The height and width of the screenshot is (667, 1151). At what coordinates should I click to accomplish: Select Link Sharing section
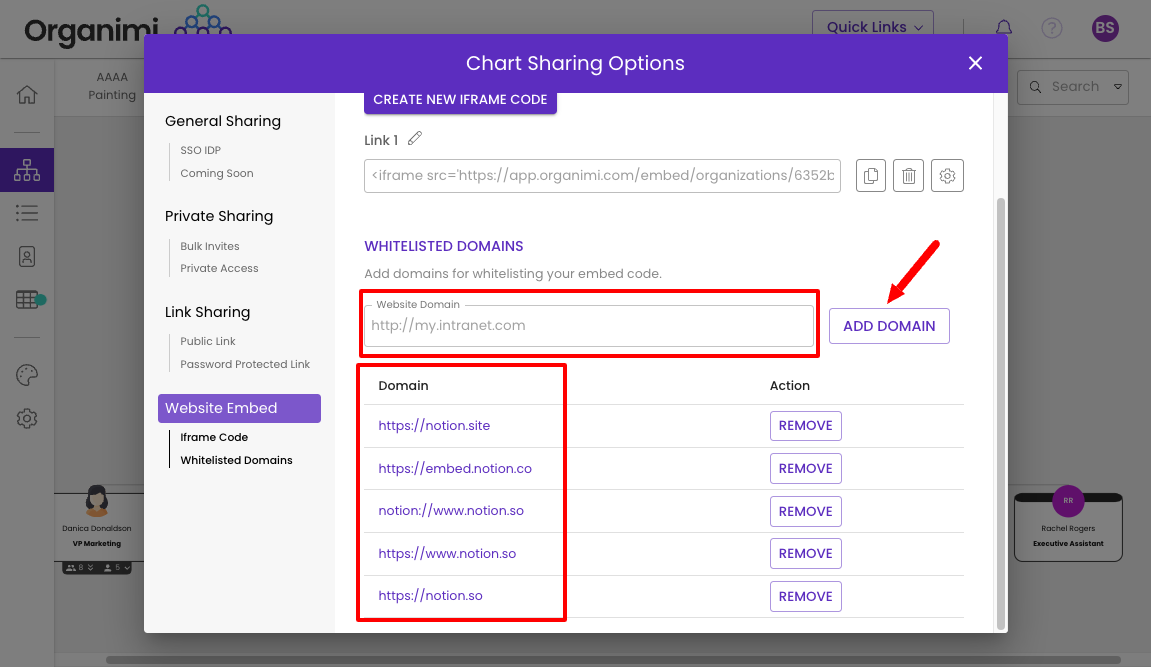point(207,312)
